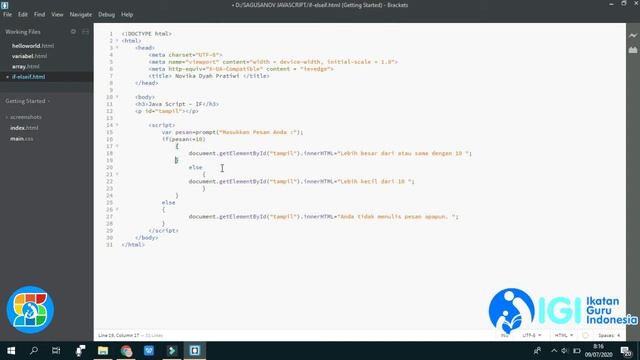Open main.css in project tree
640x360 pixels.
(x=22, y=139)
